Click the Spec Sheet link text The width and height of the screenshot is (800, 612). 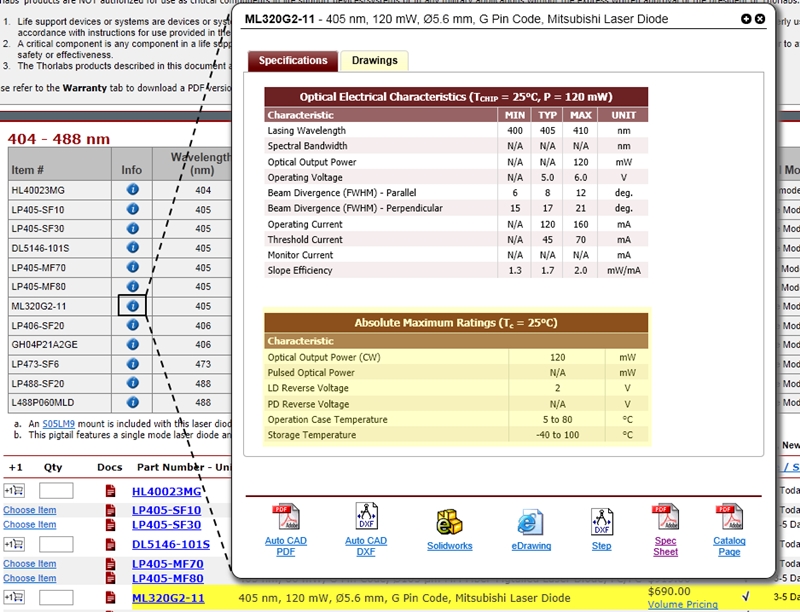click(x=665, y=546)
